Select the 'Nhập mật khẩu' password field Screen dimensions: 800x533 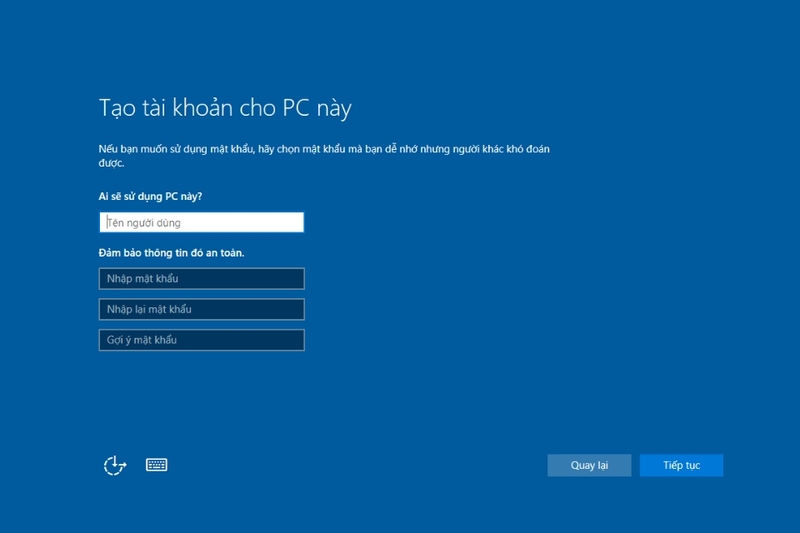click(202, 278)
